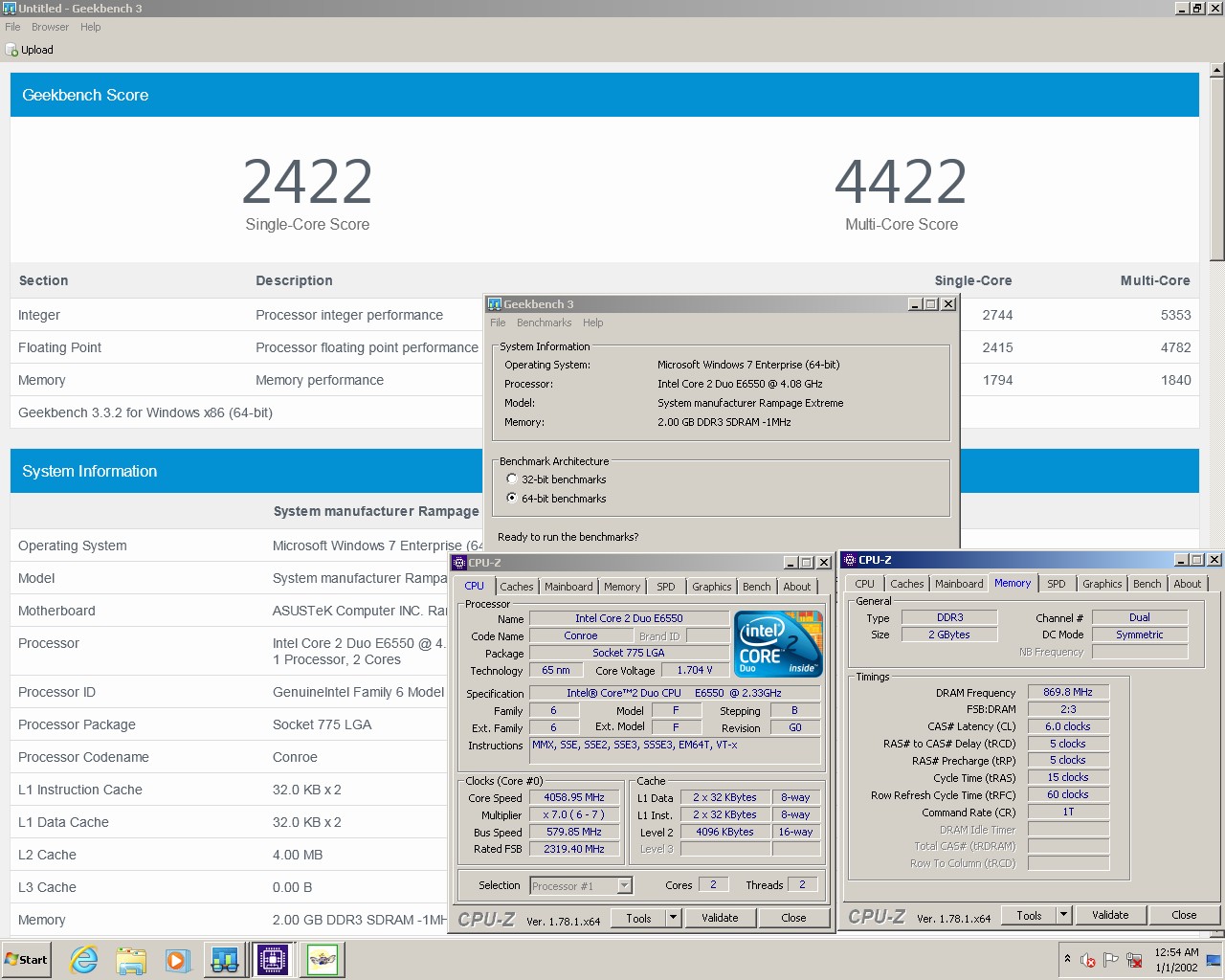
Task: Click Tools button in left CPU-Z
Action: coord(638,918)
